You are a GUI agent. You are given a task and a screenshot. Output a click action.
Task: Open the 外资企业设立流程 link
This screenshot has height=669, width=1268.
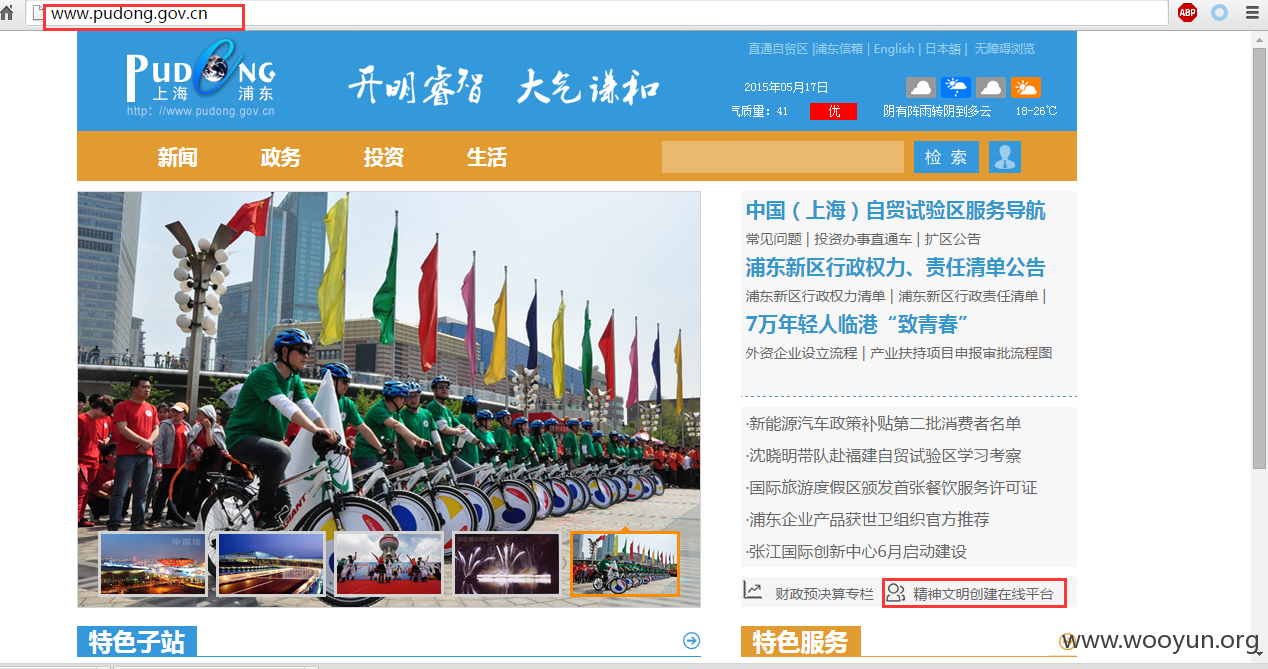pos(801,353)
